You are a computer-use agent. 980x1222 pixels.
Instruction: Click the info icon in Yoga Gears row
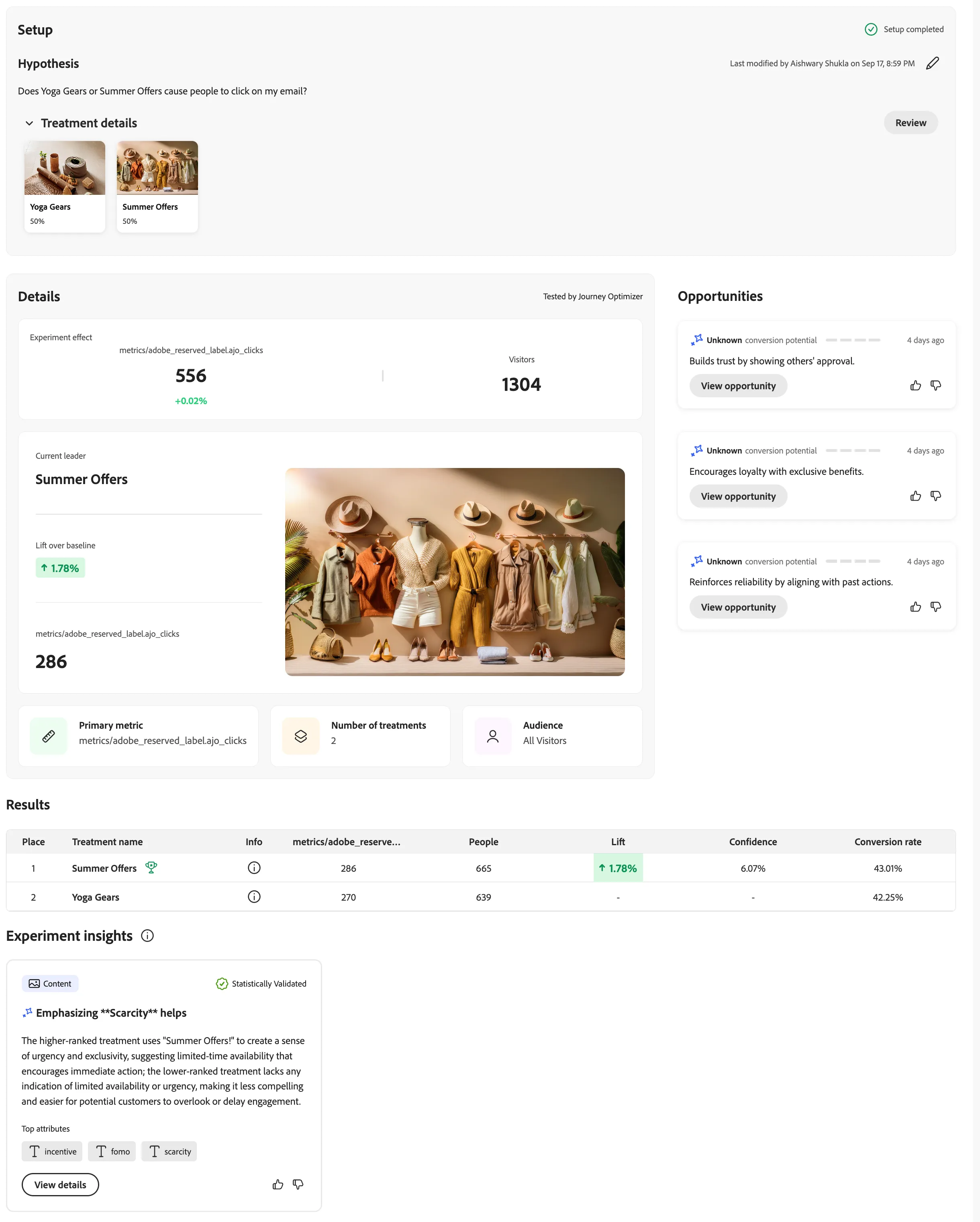[254, 897]
